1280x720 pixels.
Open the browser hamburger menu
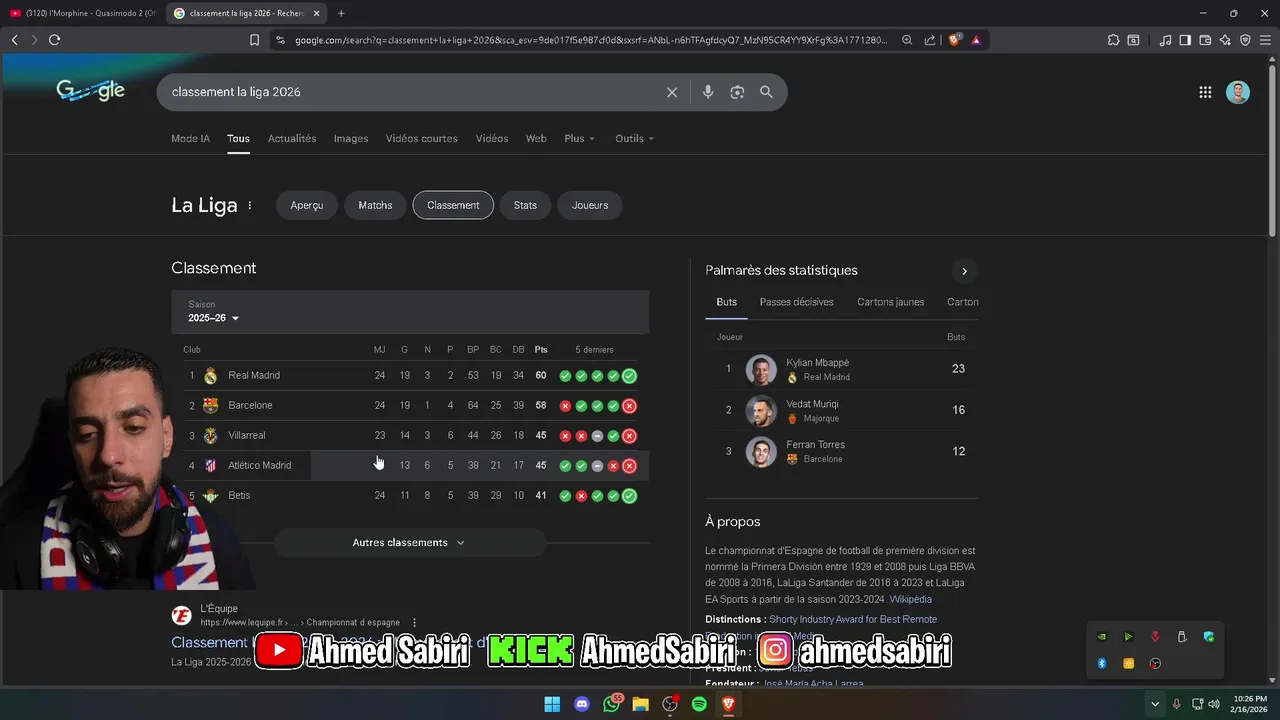coord(1266,40)
